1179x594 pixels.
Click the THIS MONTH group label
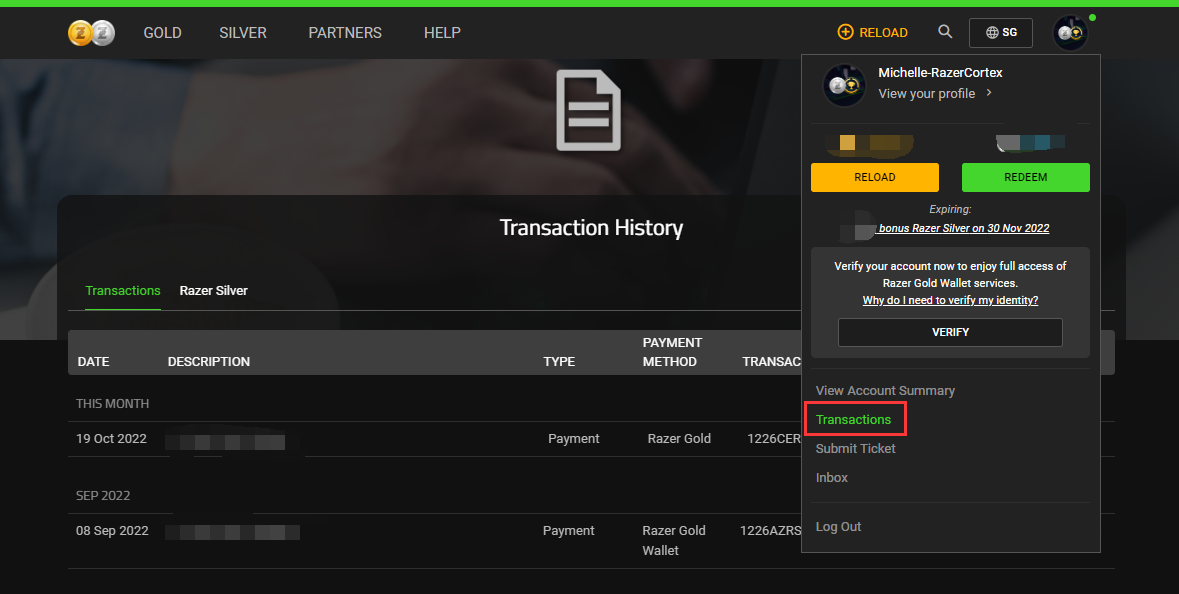(113, 404)
